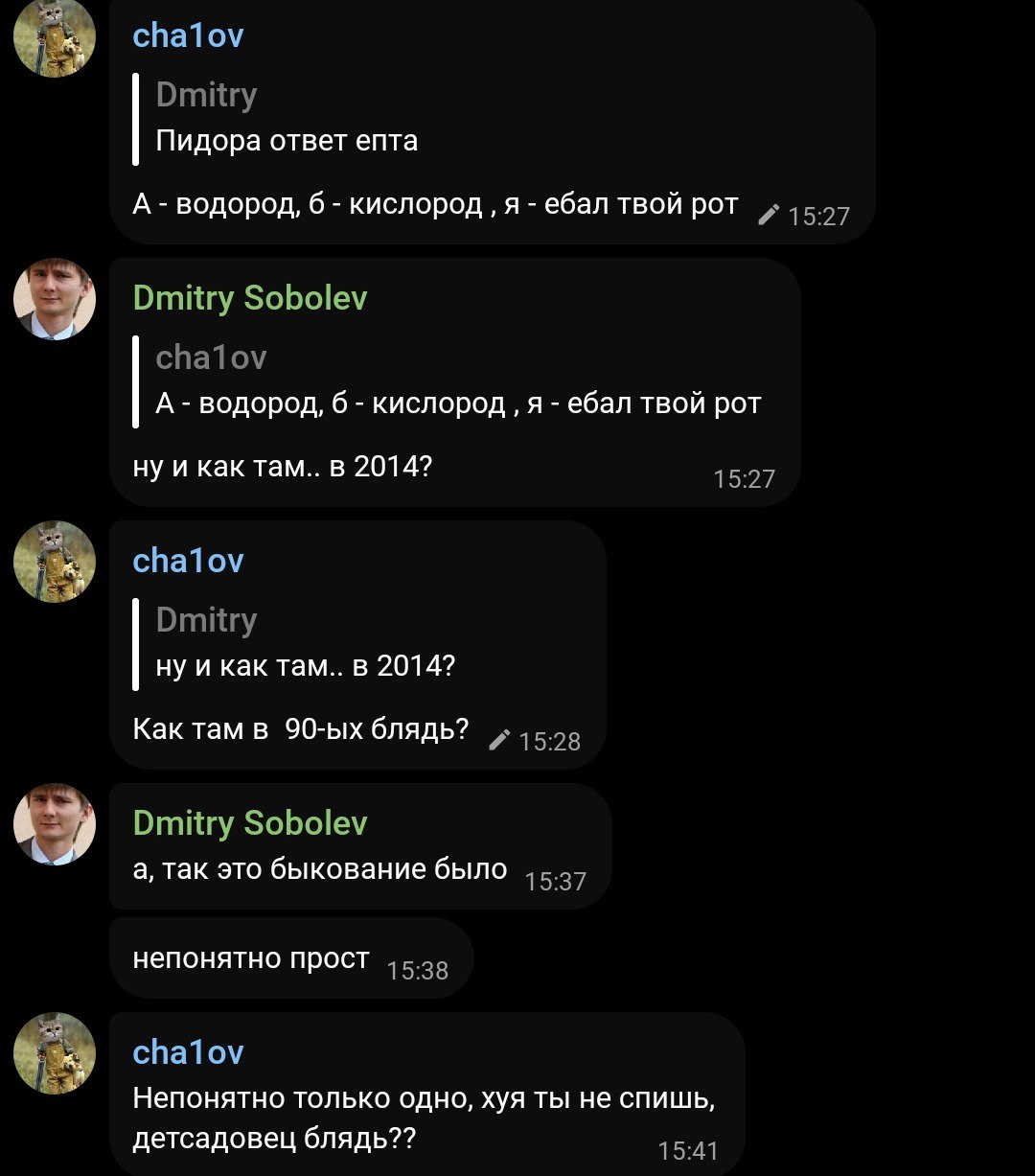Viewport: 1035px width, 1176px height.
Task: Click the Dmitry Sobolev name above the быкование message
Action: 250,823
